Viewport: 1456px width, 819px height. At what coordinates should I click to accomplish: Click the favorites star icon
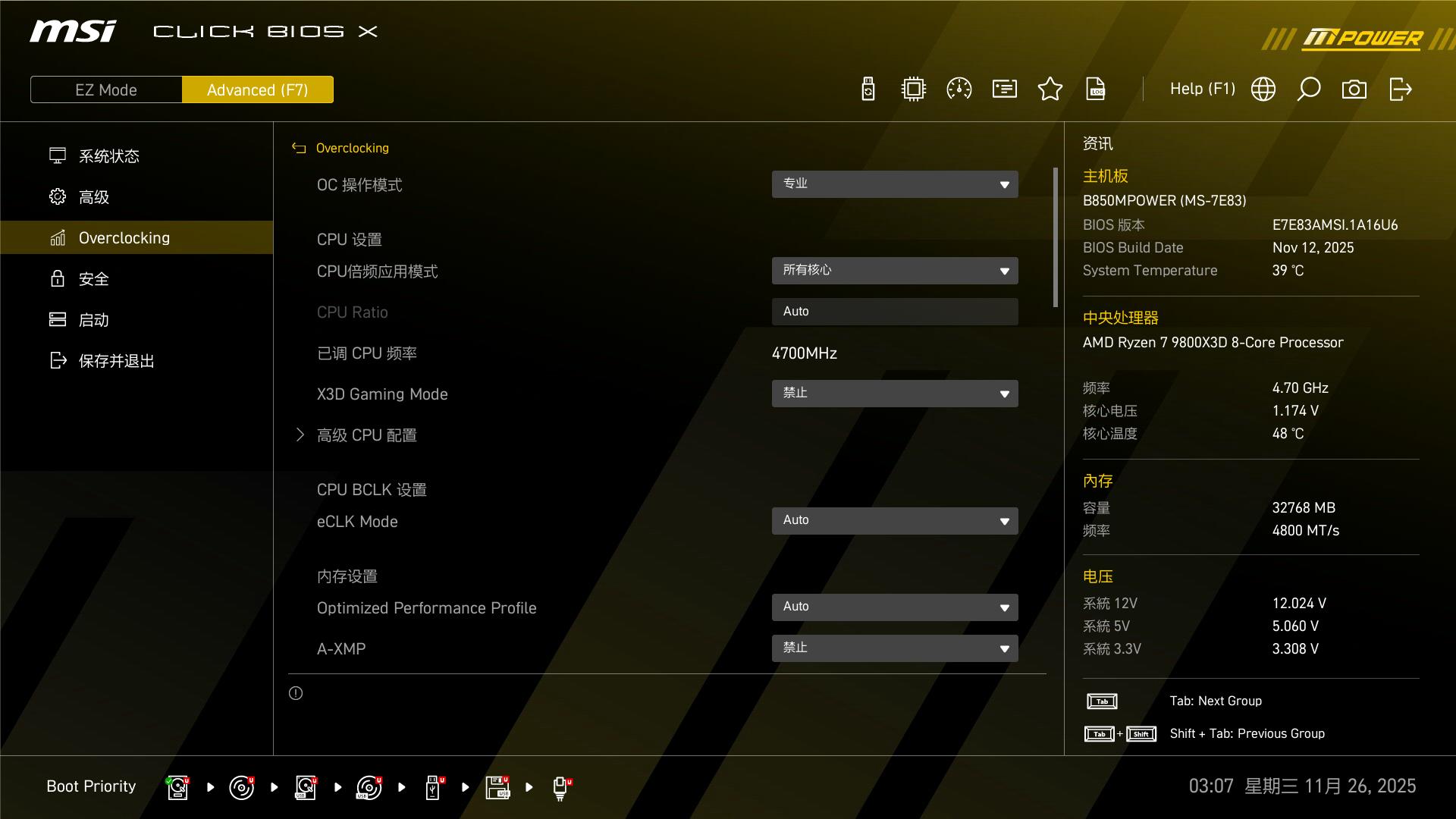(x=1050, y=89)
